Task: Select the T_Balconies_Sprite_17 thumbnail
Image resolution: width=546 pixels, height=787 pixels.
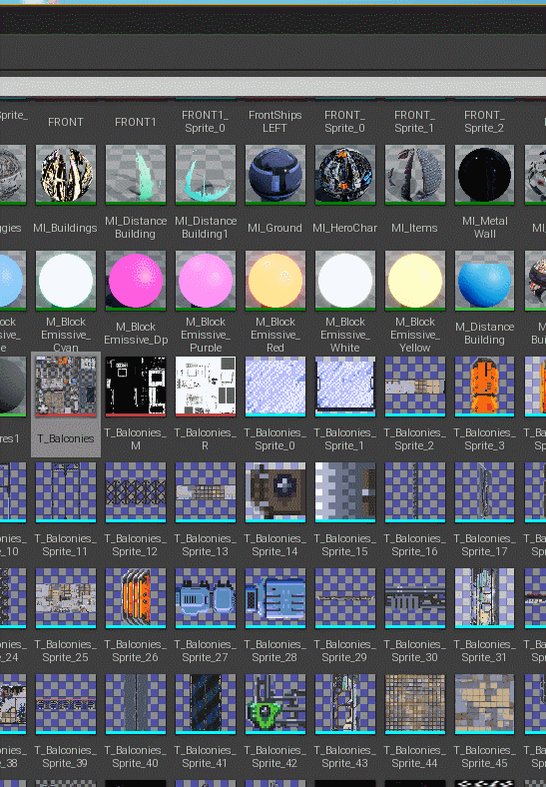Action: pyautogui.click(x=484, y=492)
